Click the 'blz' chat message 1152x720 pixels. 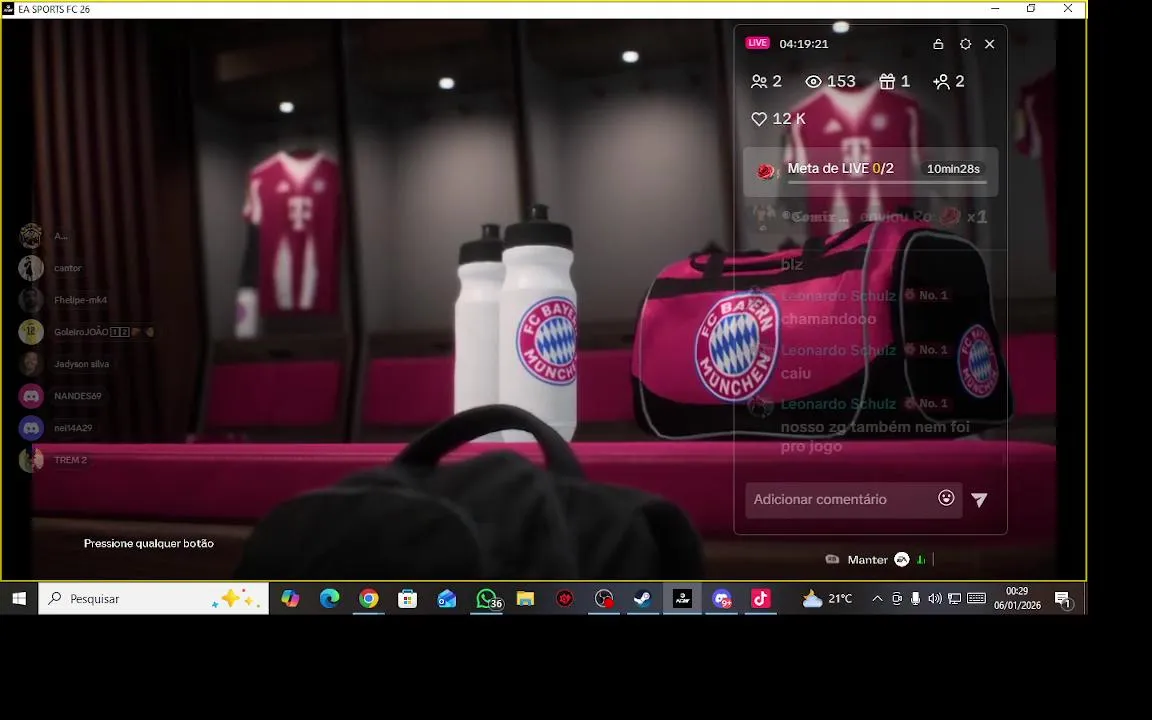point(791,264)
